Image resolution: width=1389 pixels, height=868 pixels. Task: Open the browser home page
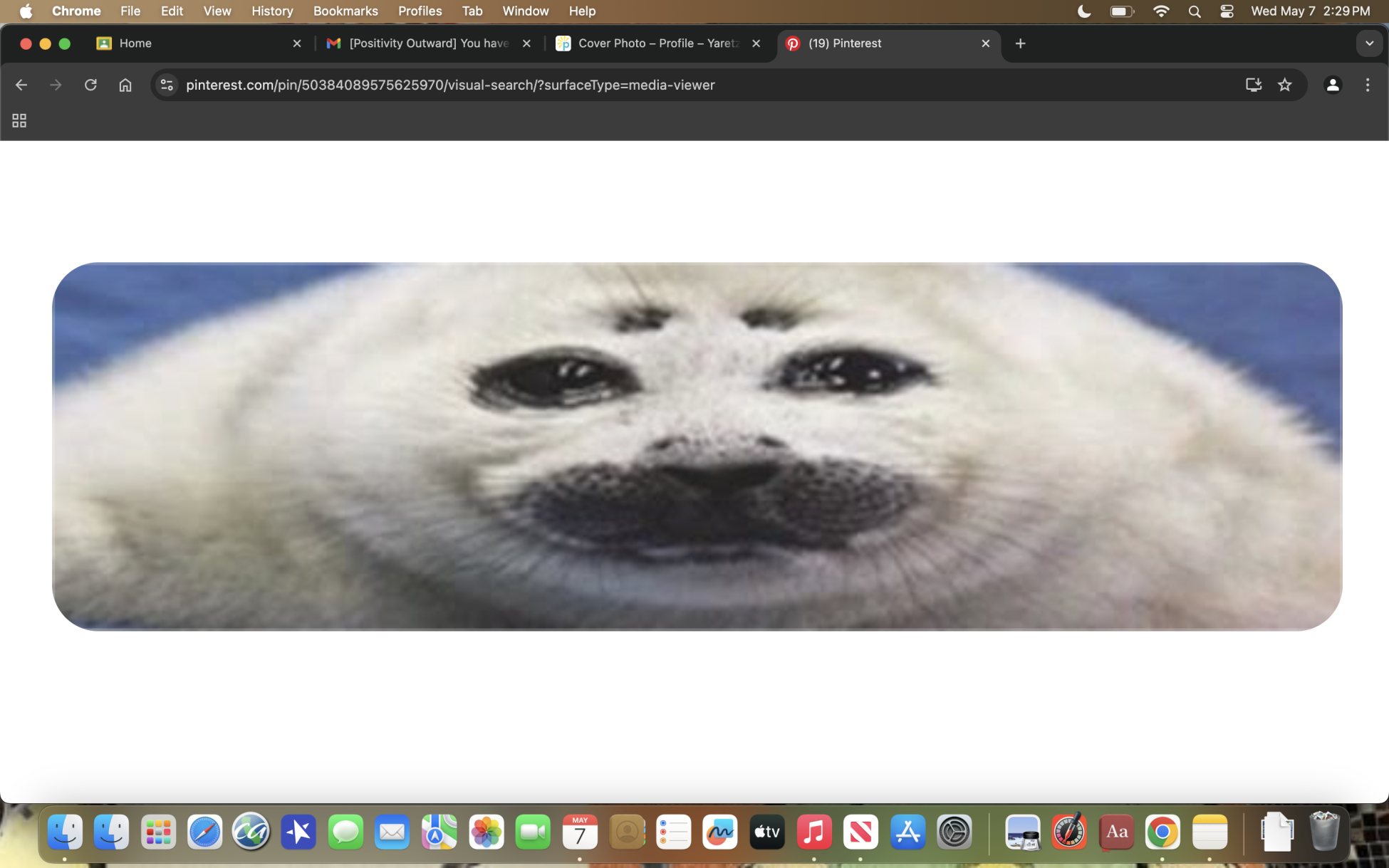[125, 85]
